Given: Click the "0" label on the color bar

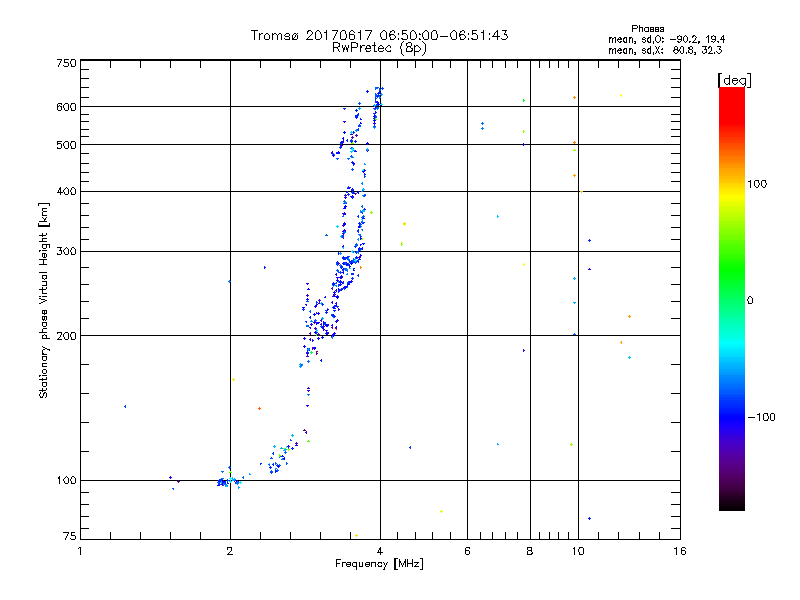Looking at the screenshot, I should [750, 300].
